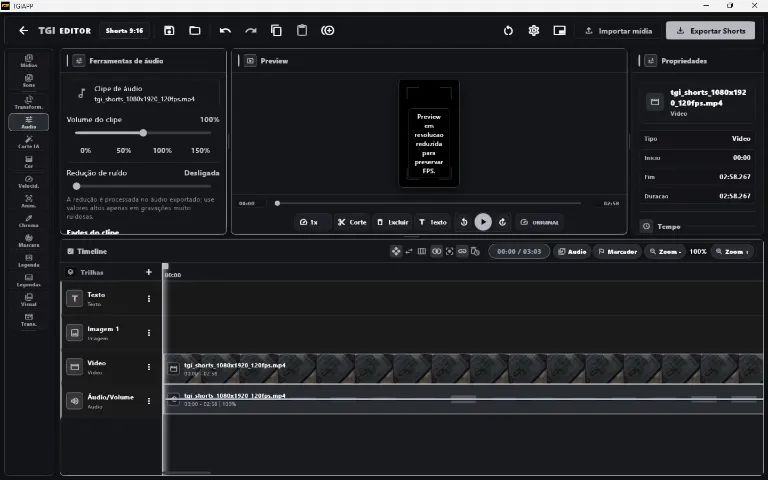768x480 pixels.
Task: Select the audio clip on Áudio/Volume track
Action: pyautogui.click(x=463, y=400)
